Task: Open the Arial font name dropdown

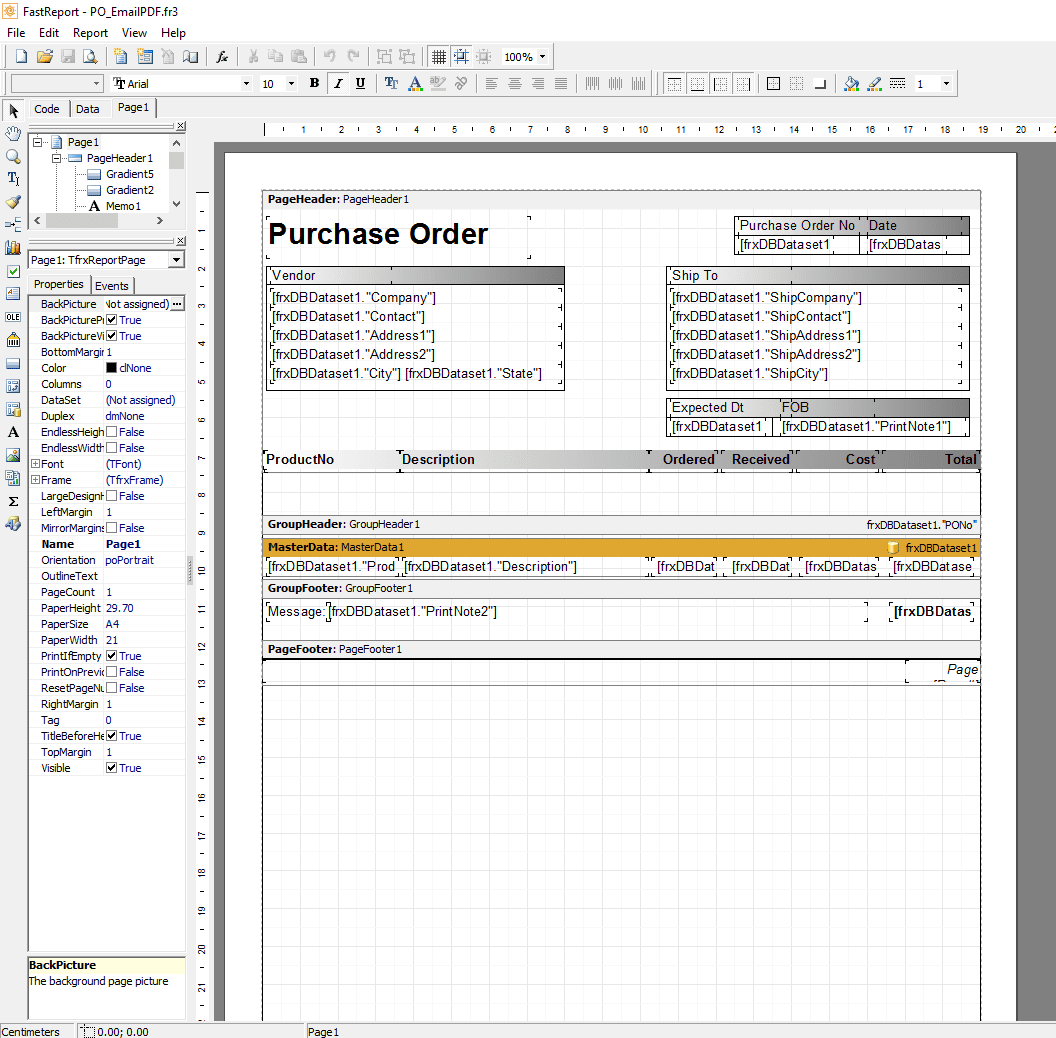Action: coord(246,84)
